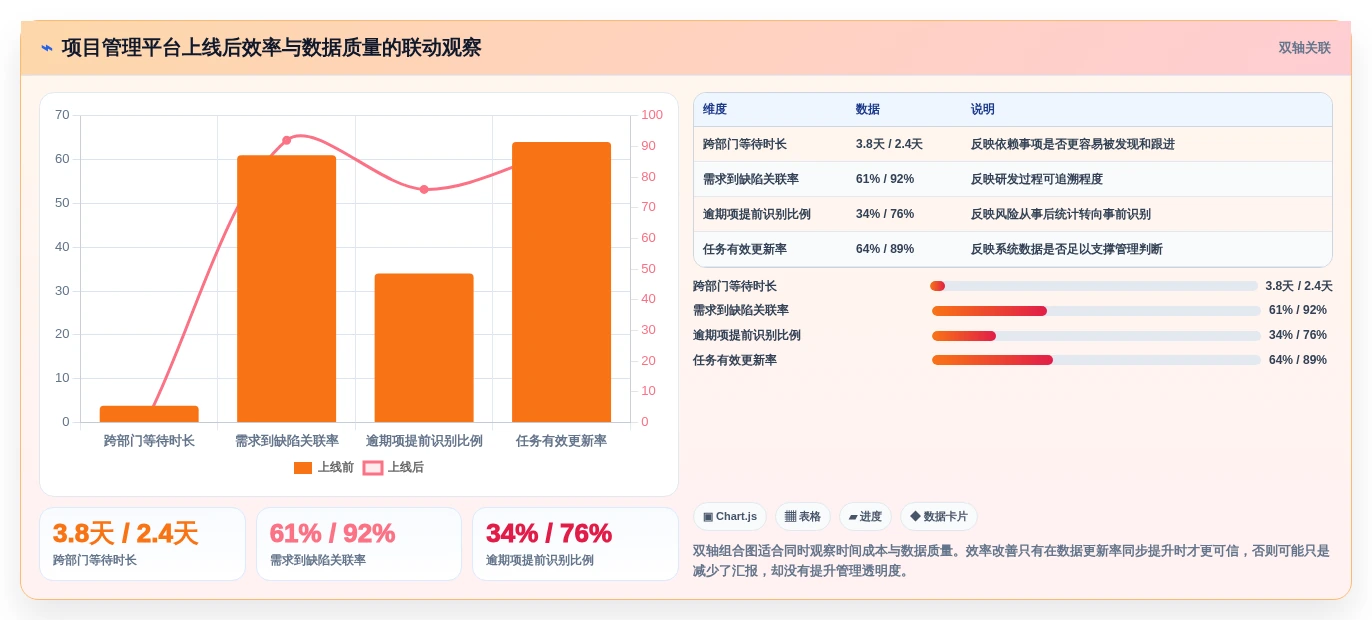1372x620 pixels.
Task: Click the right axis value 100
Action: (x=652, y=115)
